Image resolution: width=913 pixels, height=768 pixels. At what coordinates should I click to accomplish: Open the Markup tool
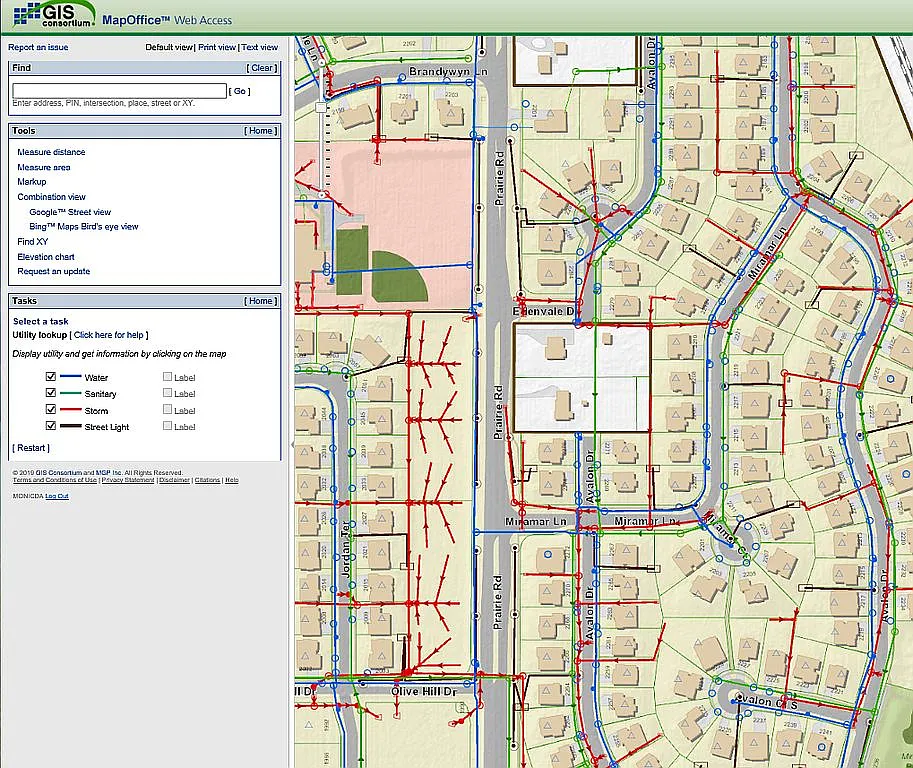pyautogui.click(x=32, y=182)
